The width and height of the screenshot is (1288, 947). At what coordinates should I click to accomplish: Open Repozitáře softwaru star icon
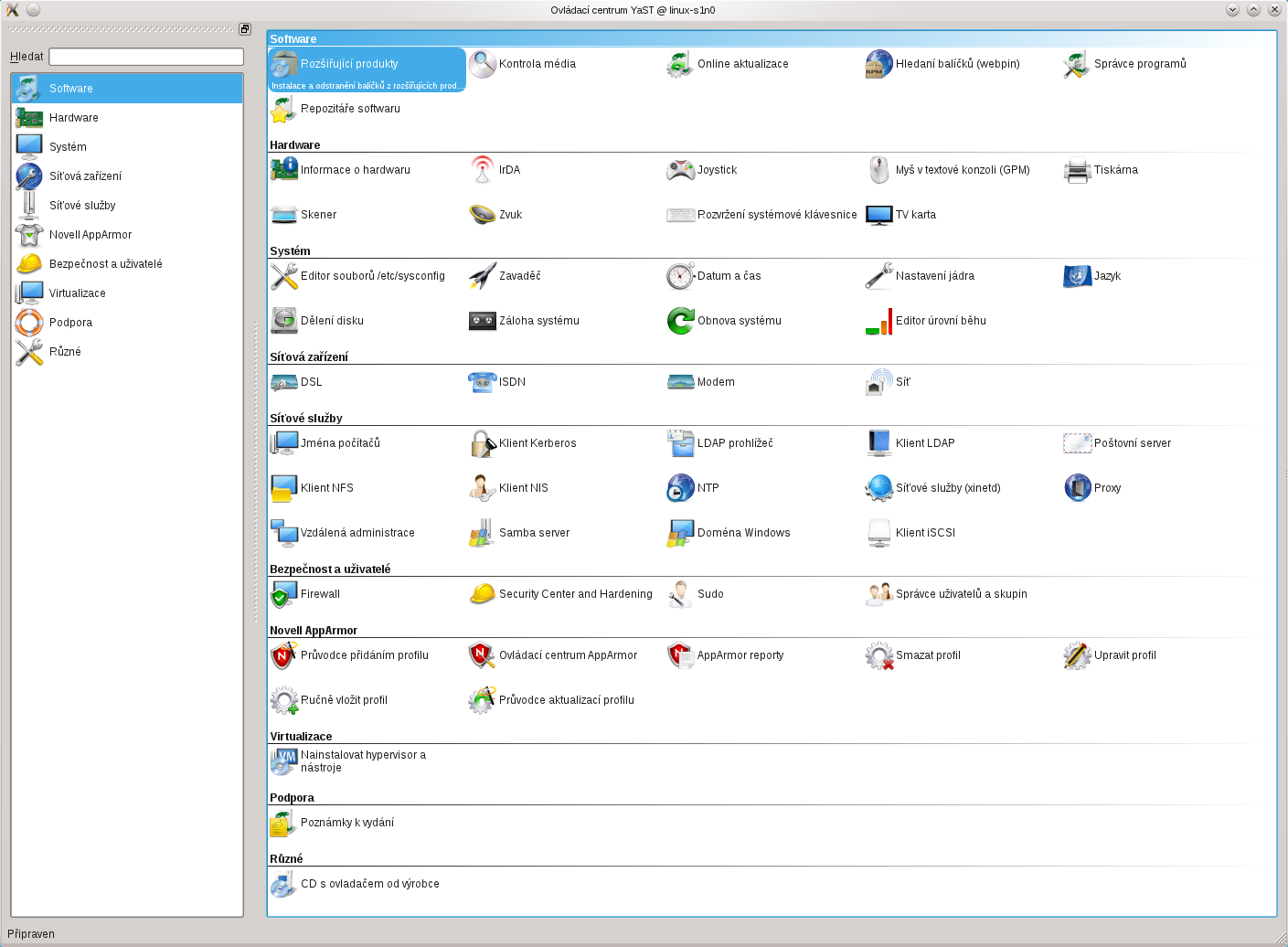[x=283, y=109]
